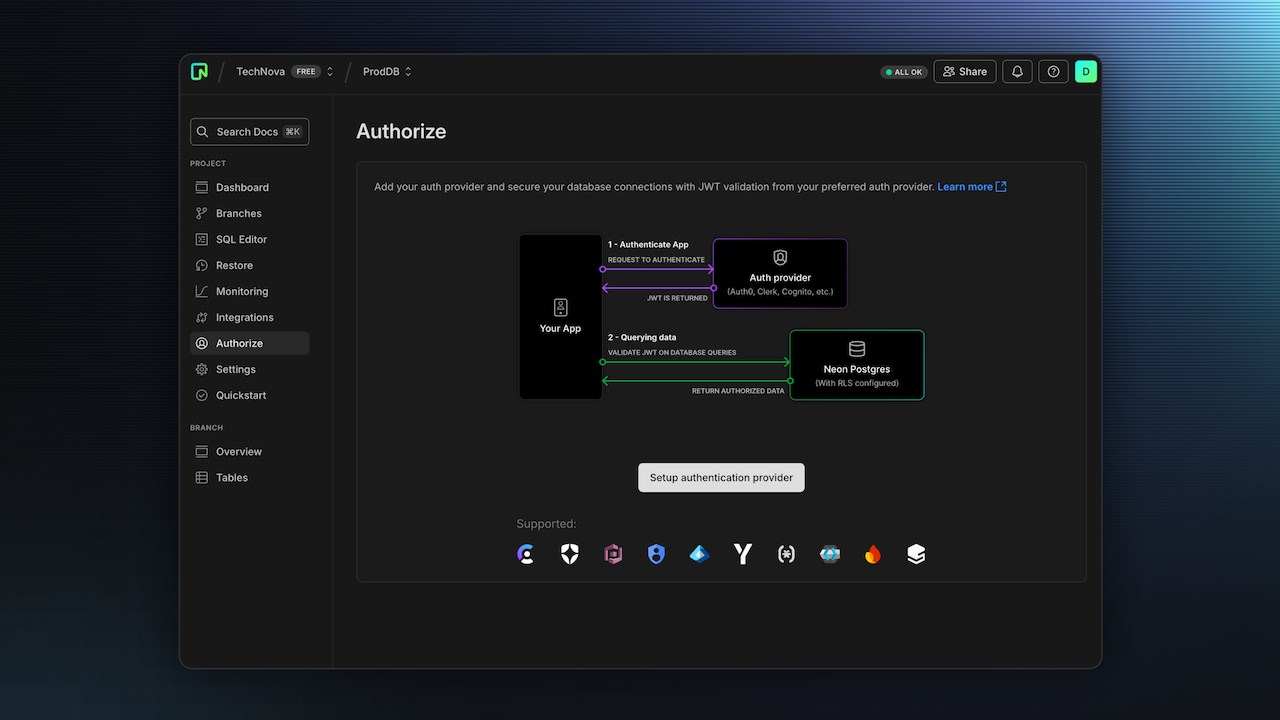
Task: Open the user avatar "D" menu
Action: tap(1086, 72)
